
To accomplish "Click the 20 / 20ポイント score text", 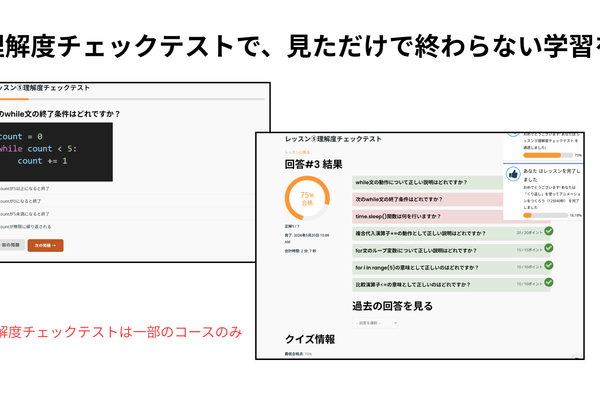I will tap(529, 232).
